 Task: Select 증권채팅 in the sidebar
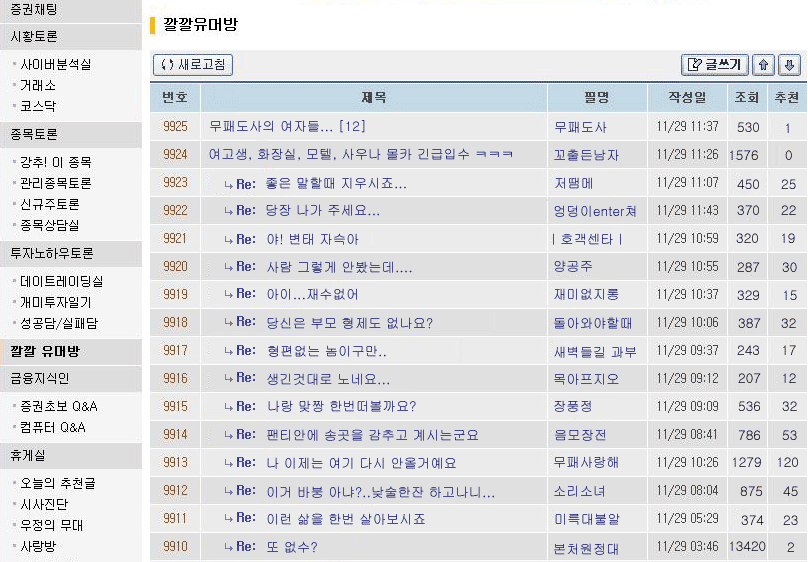pyautogui.click(x=34, y=10)
